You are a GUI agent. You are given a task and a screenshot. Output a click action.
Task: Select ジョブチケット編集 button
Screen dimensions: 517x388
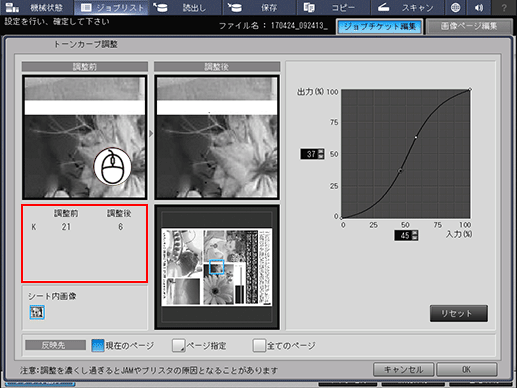pyautogui.click(x=380, y=27)
